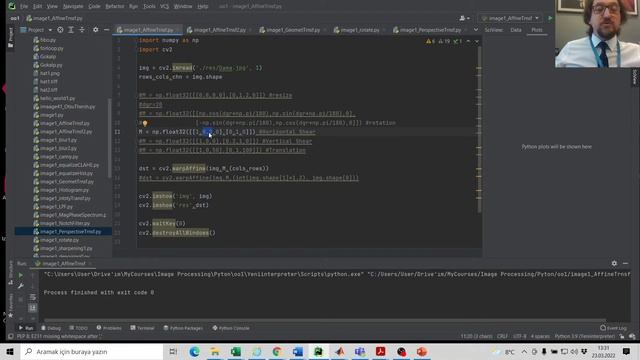Open the Terminal tool window button
The width and height of the screenshot is (640, 360).
142,328
